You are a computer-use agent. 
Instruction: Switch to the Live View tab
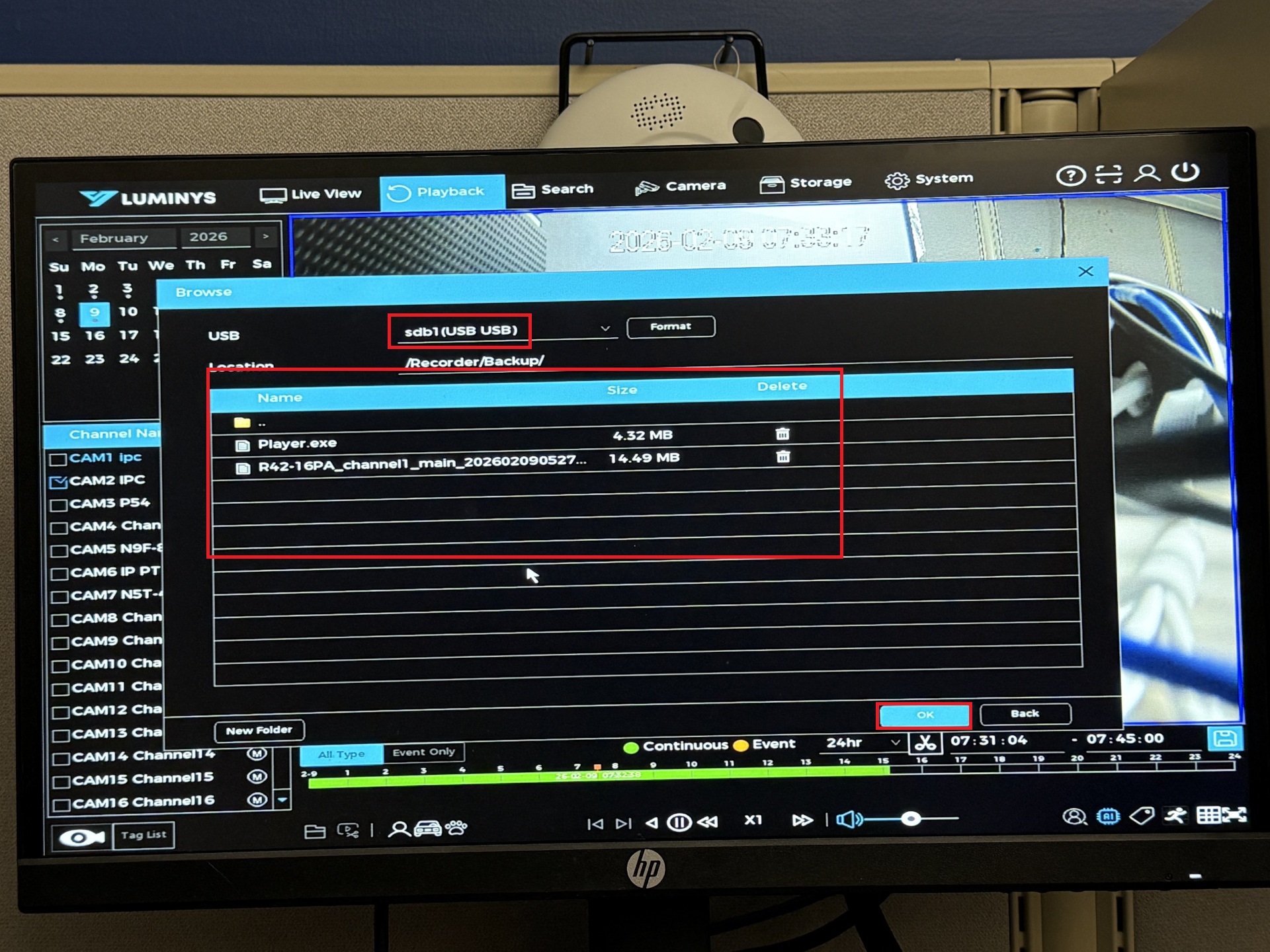[x=311, y=194]
